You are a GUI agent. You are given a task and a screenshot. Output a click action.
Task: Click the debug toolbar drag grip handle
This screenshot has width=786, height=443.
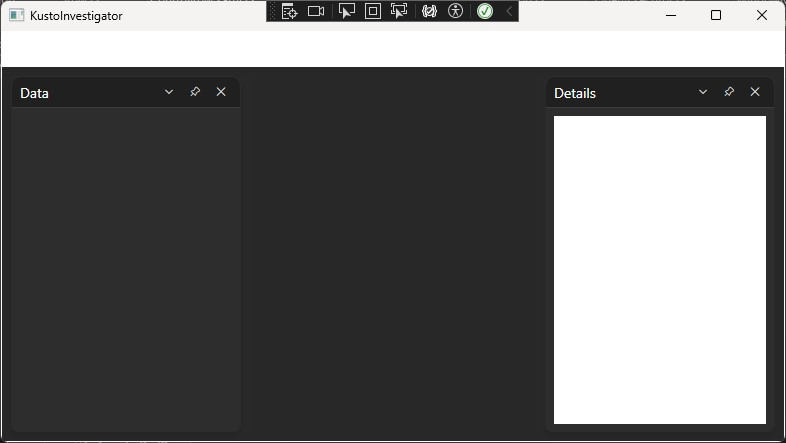point(273,11)
